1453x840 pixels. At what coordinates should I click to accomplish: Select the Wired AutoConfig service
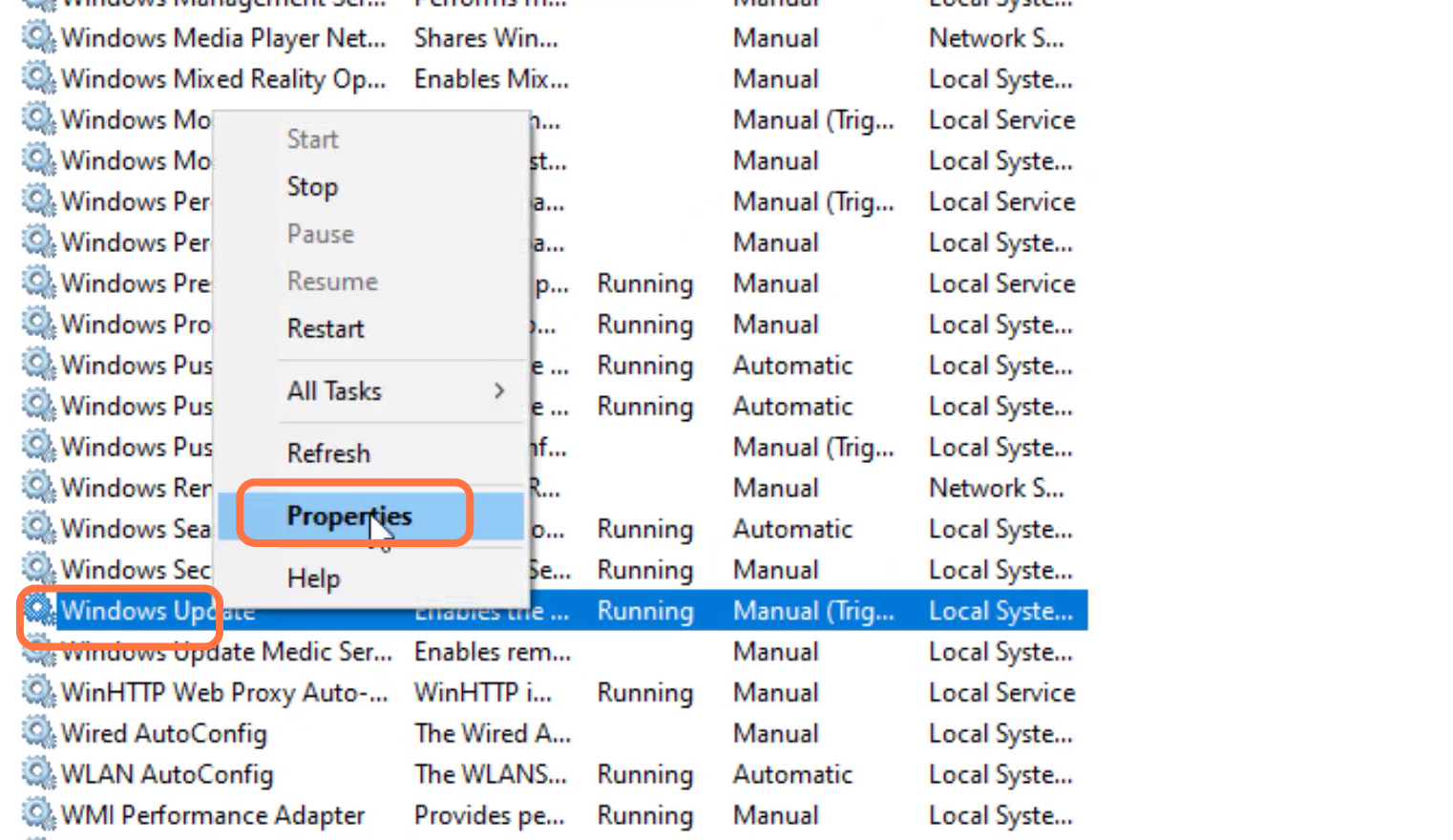pos(163,734)
